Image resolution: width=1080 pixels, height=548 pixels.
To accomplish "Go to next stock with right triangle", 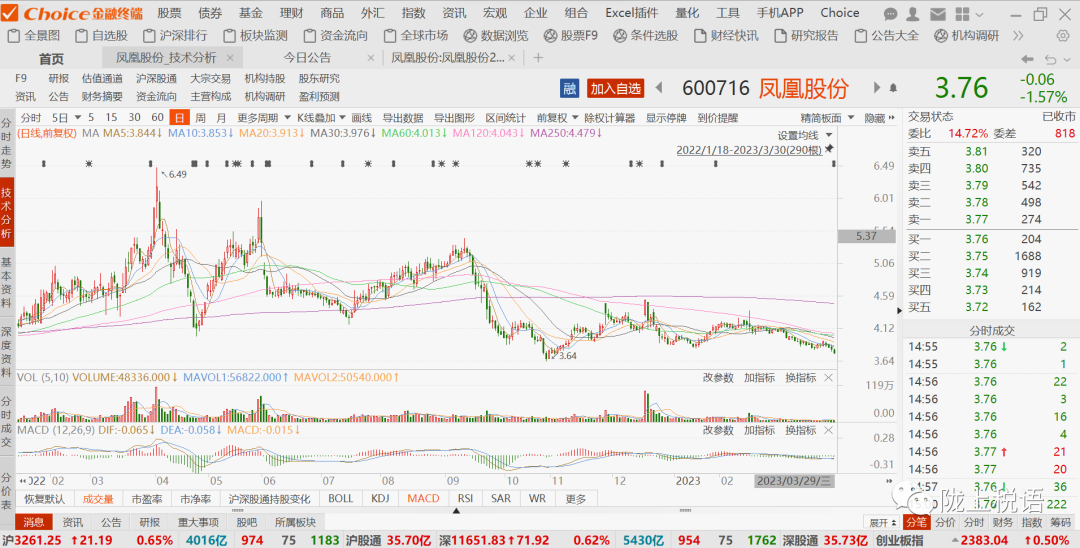I will tap(877, 87).
